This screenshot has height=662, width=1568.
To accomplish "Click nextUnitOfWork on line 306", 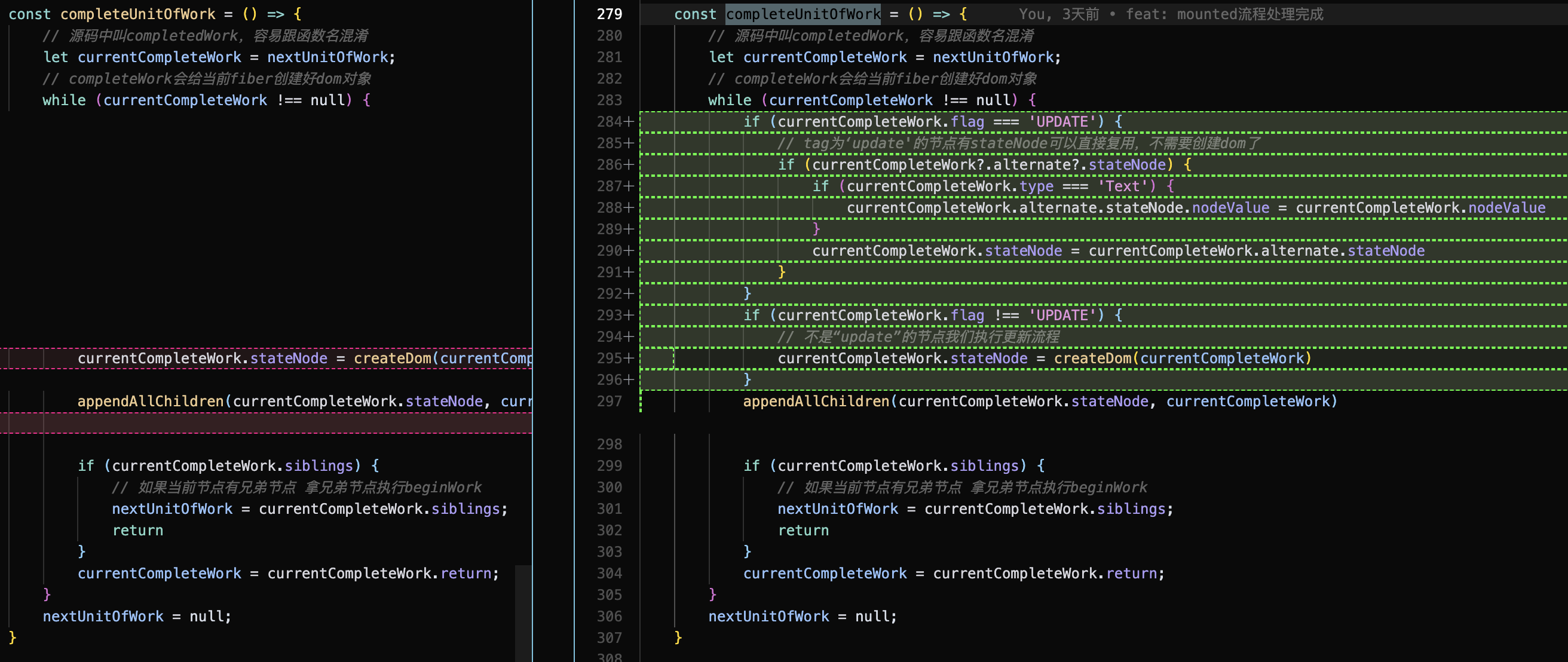I will tap(768, 617).
